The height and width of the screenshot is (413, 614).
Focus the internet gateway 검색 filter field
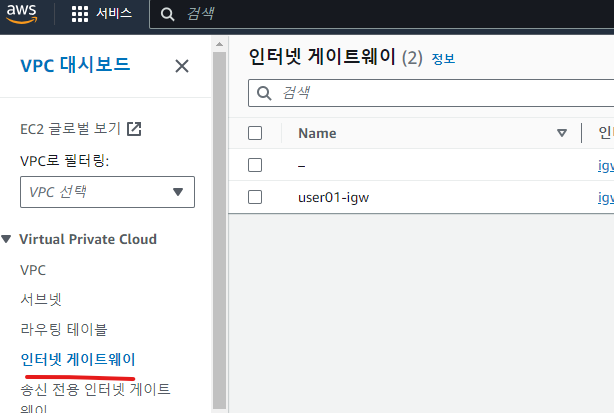pyautogui.click(x=431, y=93)
